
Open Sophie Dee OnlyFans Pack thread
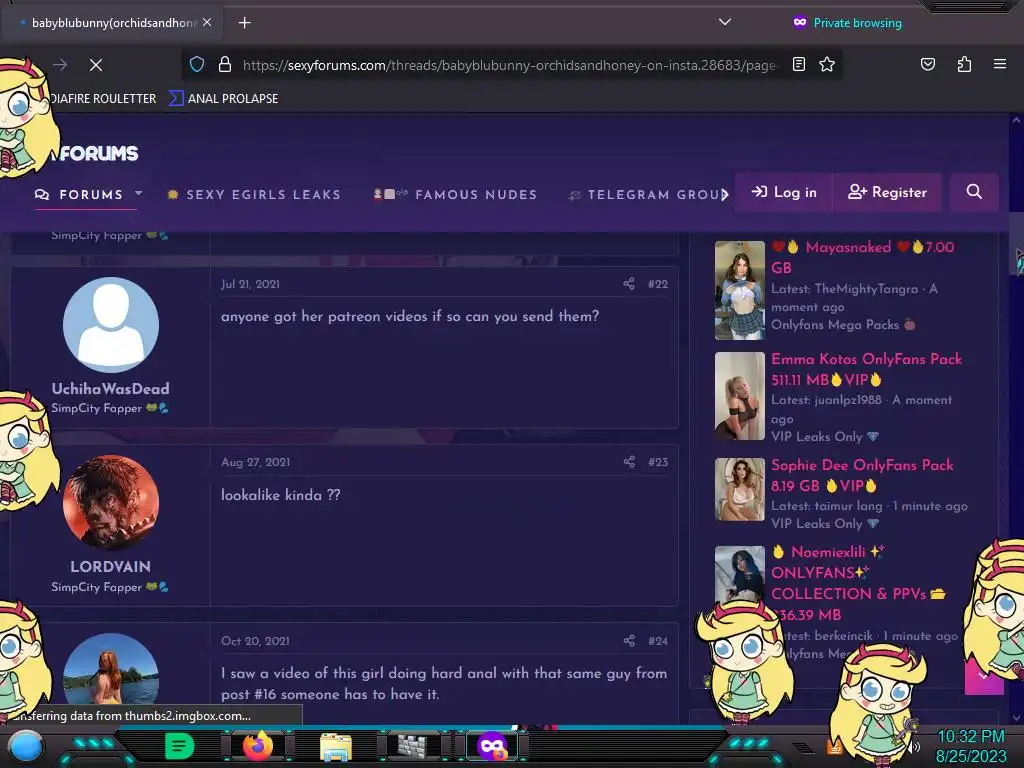[x=862, y=475]
